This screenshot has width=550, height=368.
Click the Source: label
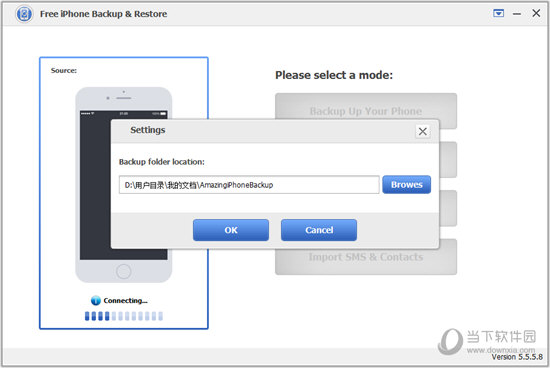pyautogui.click(x=63, y=71)
